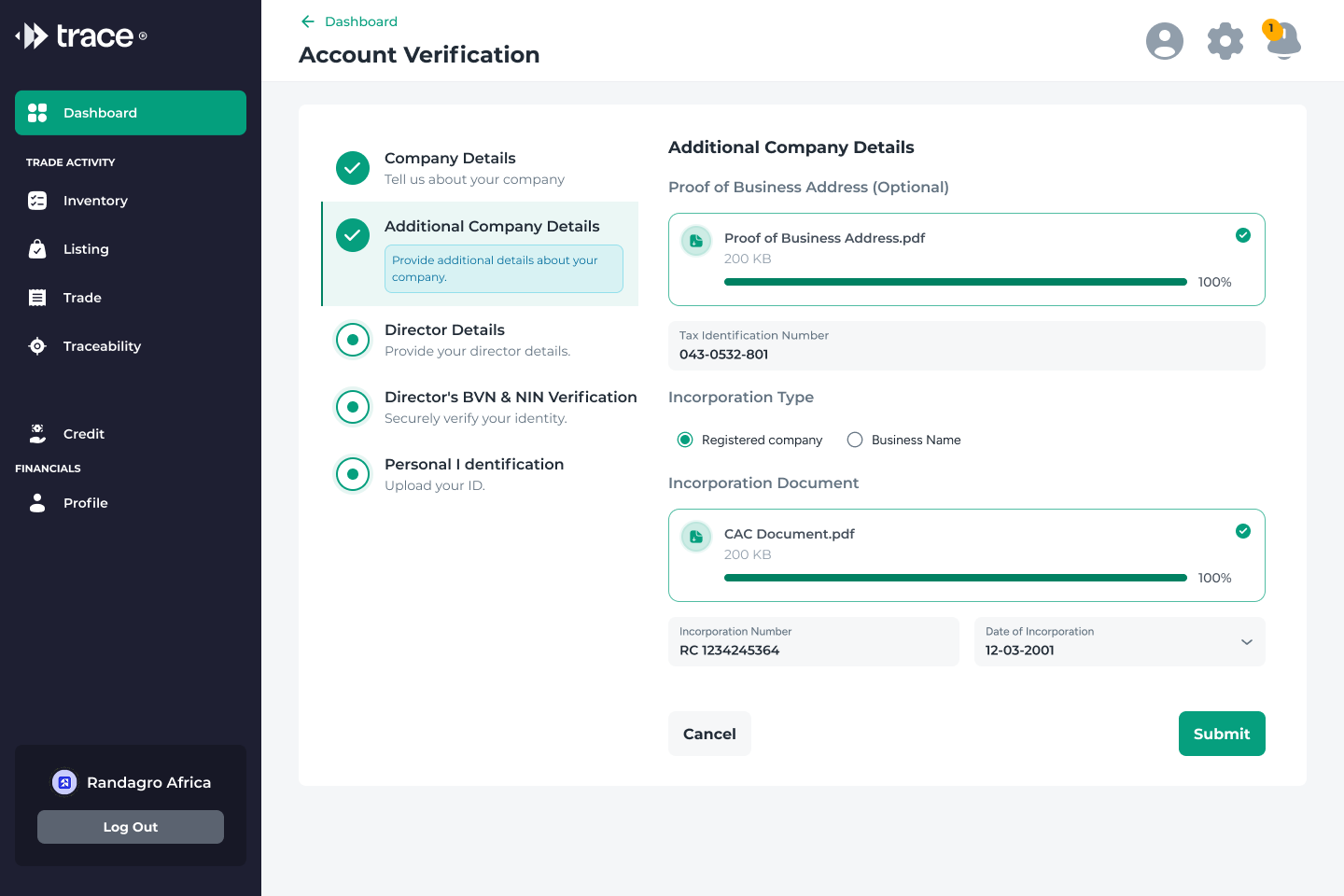Click the back arrow beside Dashboard breadcrumb
The height and width of the screenshot is (896, 1344).
pyautogui.click(x=308, y=21)
